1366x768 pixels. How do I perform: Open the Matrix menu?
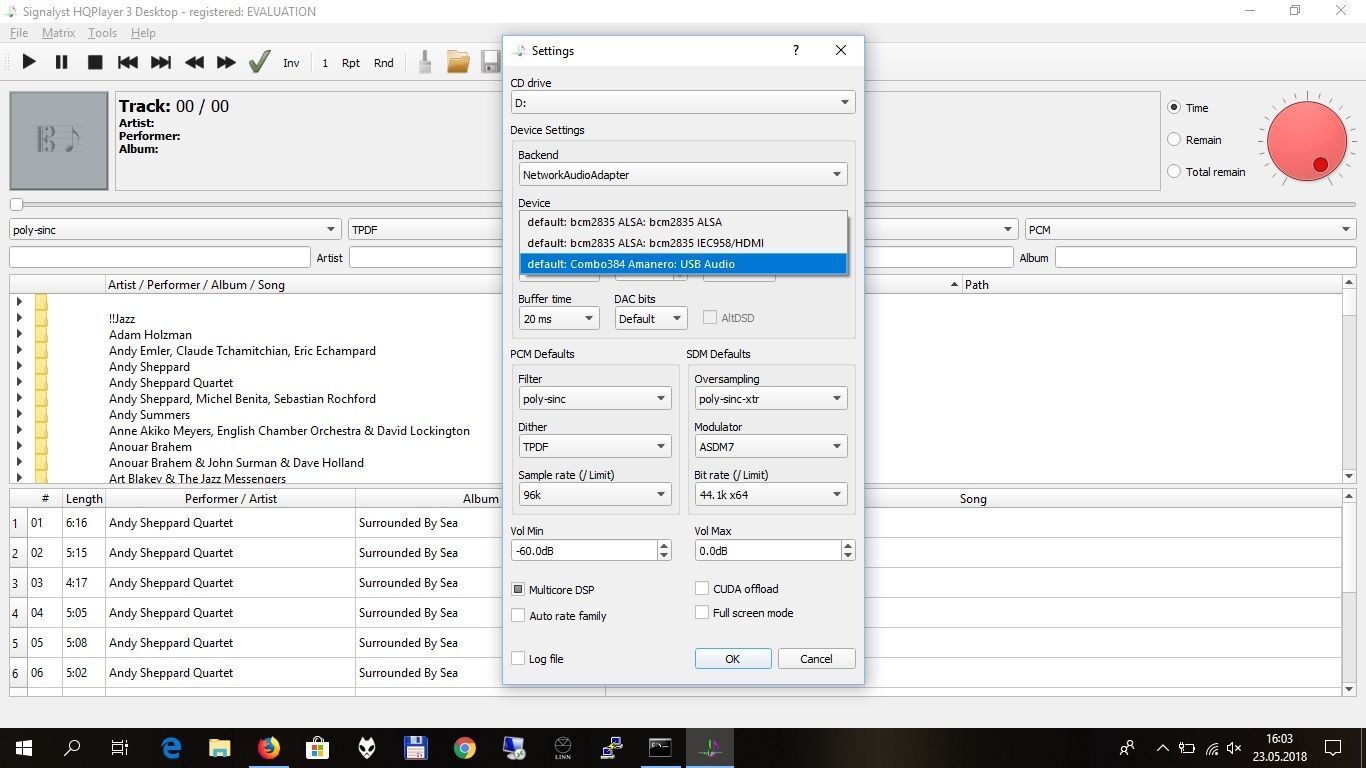(58, 33)
